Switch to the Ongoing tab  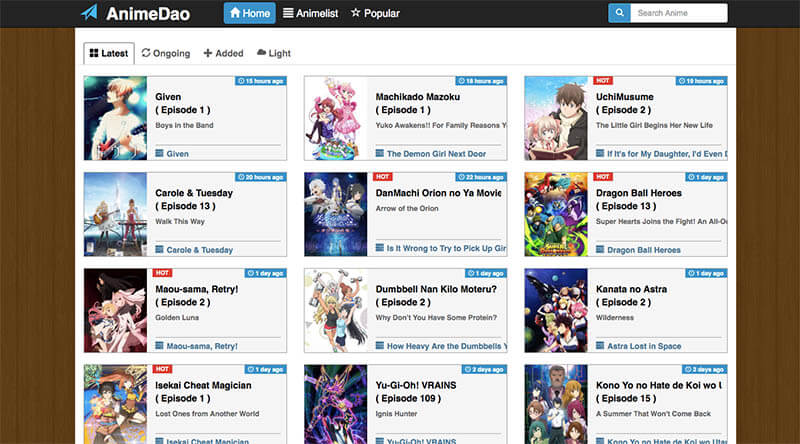click(166, 53)
